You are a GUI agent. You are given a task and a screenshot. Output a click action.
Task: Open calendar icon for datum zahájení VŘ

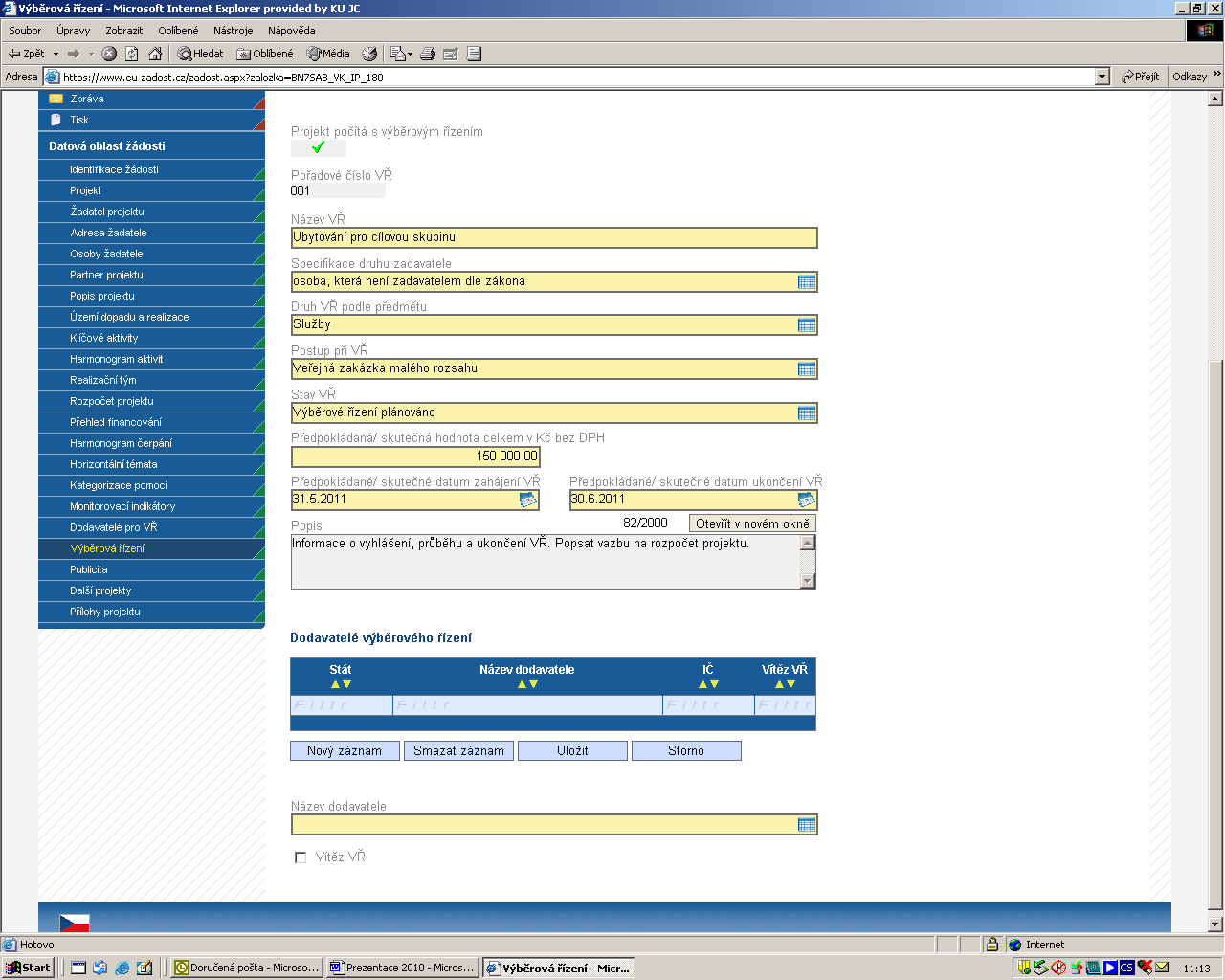click(527, 499)
